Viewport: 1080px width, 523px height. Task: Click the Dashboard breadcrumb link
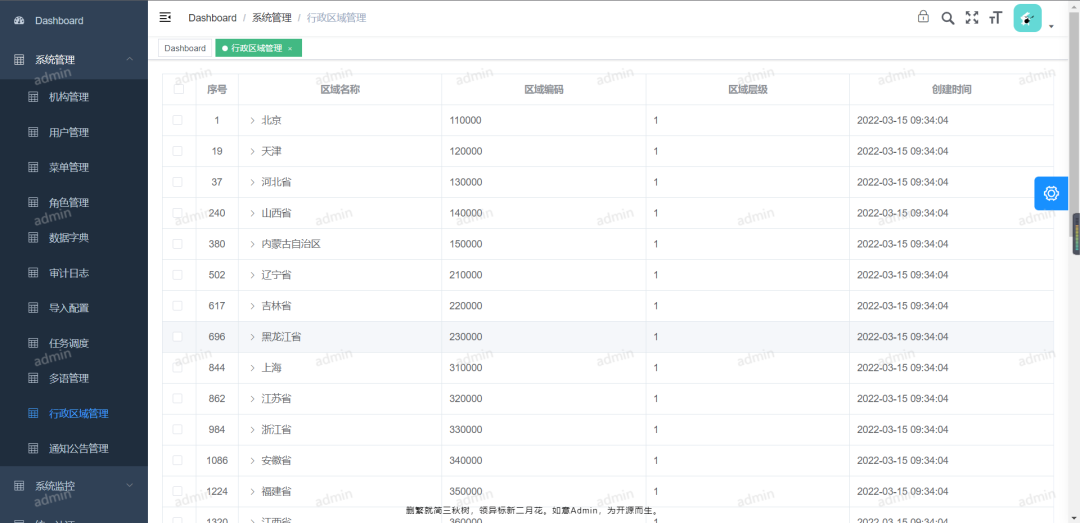click(x=212, y=18)
